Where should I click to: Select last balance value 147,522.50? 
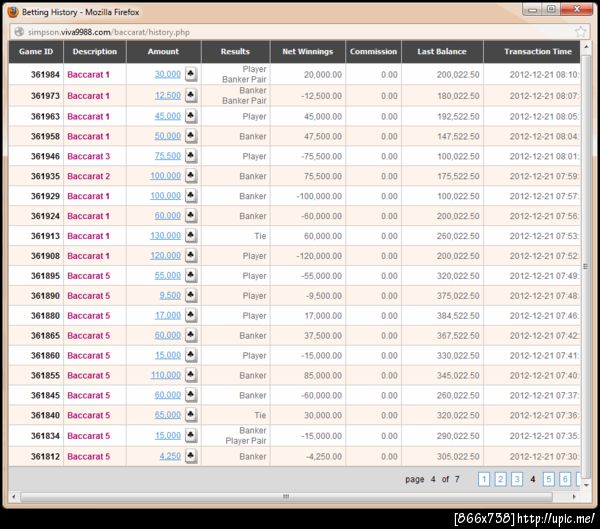click(x=458, y=136)
